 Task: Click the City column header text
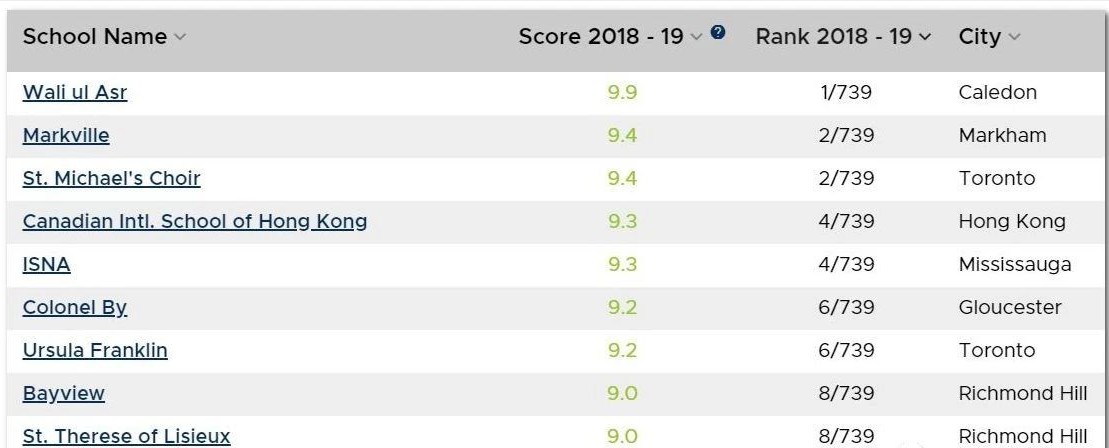coord(979,37)
